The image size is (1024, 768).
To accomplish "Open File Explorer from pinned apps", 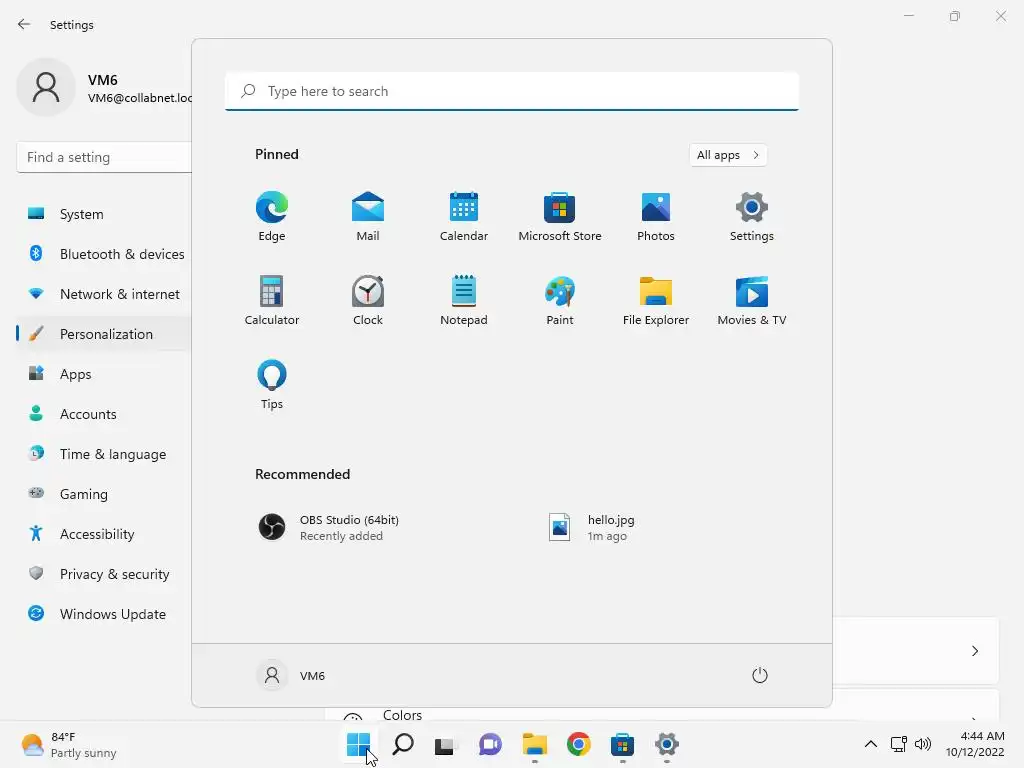I will coord(656,300).
